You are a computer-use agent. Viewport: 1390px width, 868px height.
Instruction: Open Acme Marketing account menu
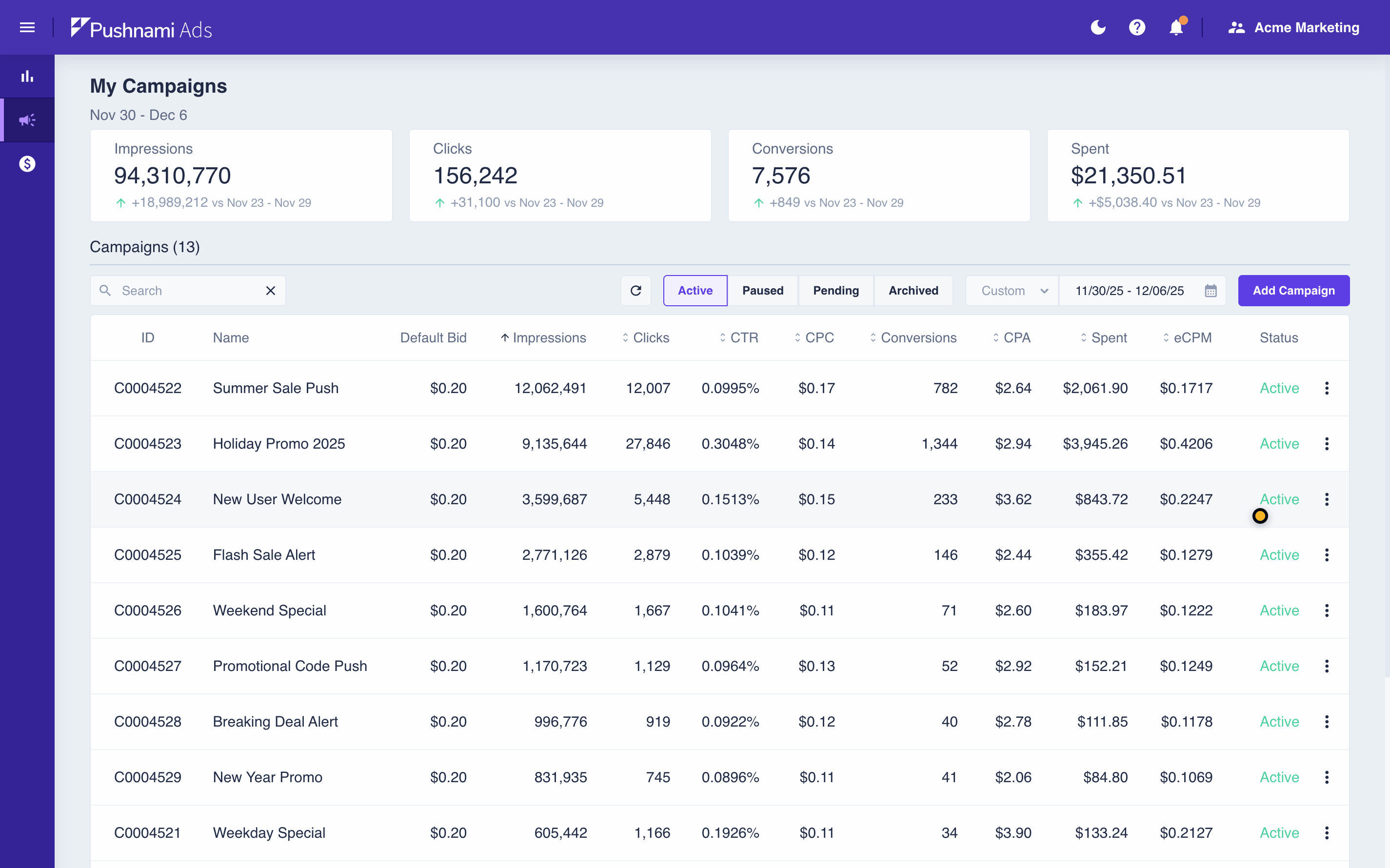[1293, 28]
